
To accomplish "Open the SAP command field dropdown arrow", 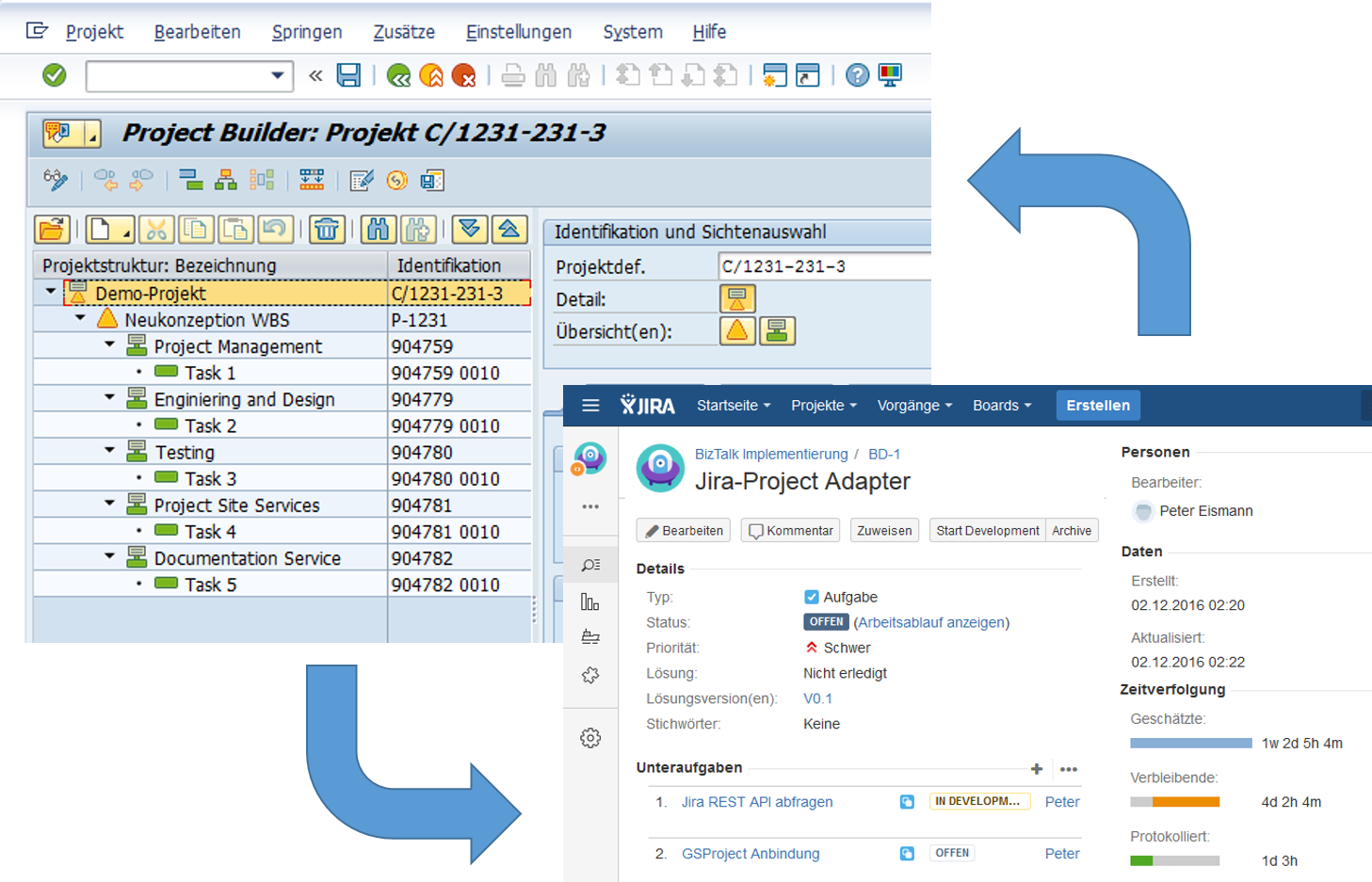I will coord(278,75).
